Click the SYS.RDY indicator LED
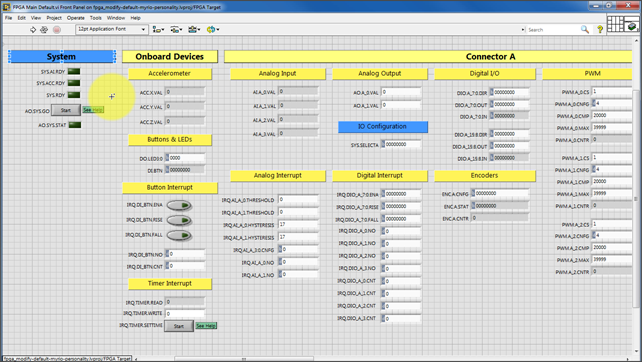This screenshot has width=642, height=362. pos(74,95)
